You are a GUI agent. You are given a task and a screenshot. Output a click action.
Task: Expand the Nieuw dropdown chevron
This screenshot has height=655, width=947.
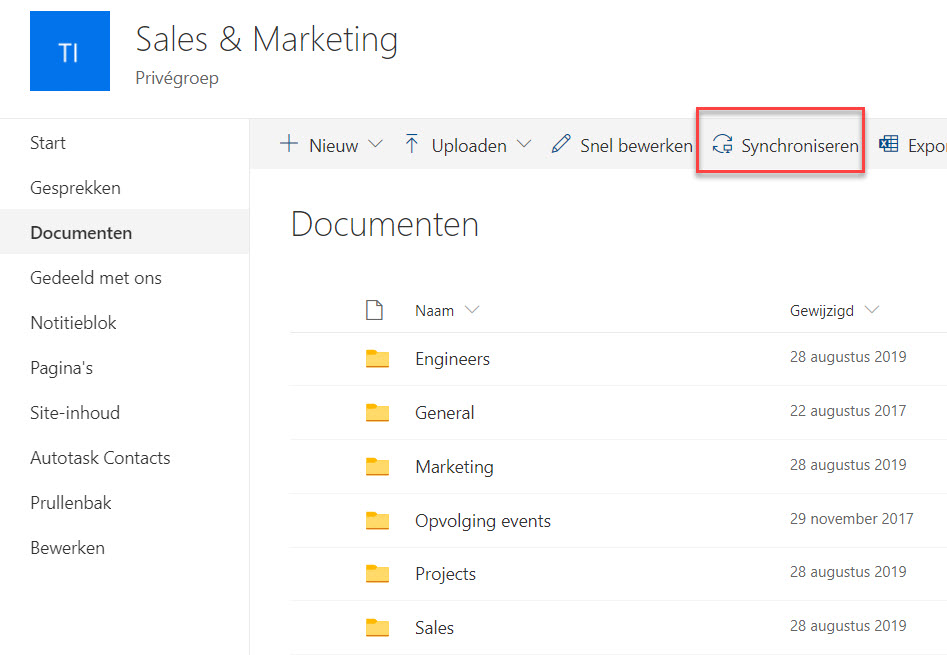(376, 144)
